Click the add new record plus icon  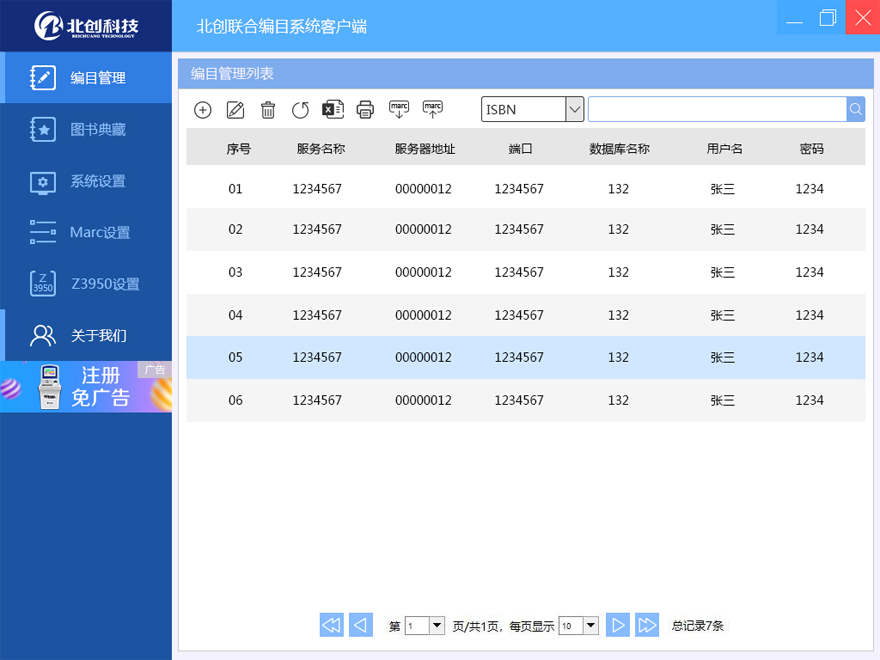pos(202,110)
